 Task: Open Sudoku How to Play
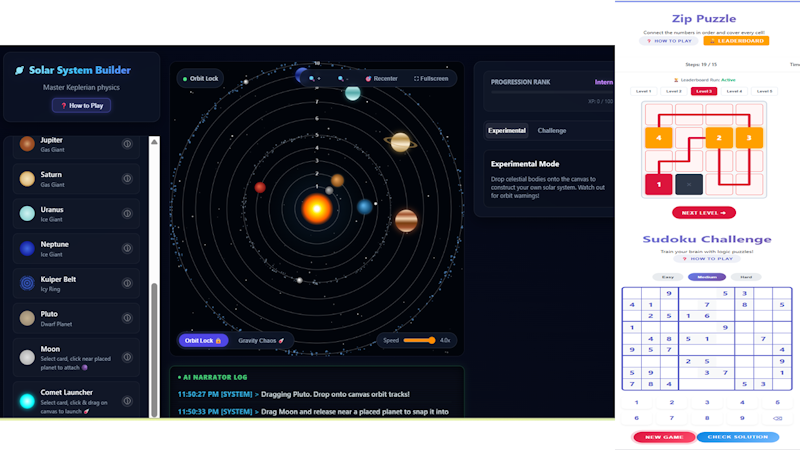[707, 259]
